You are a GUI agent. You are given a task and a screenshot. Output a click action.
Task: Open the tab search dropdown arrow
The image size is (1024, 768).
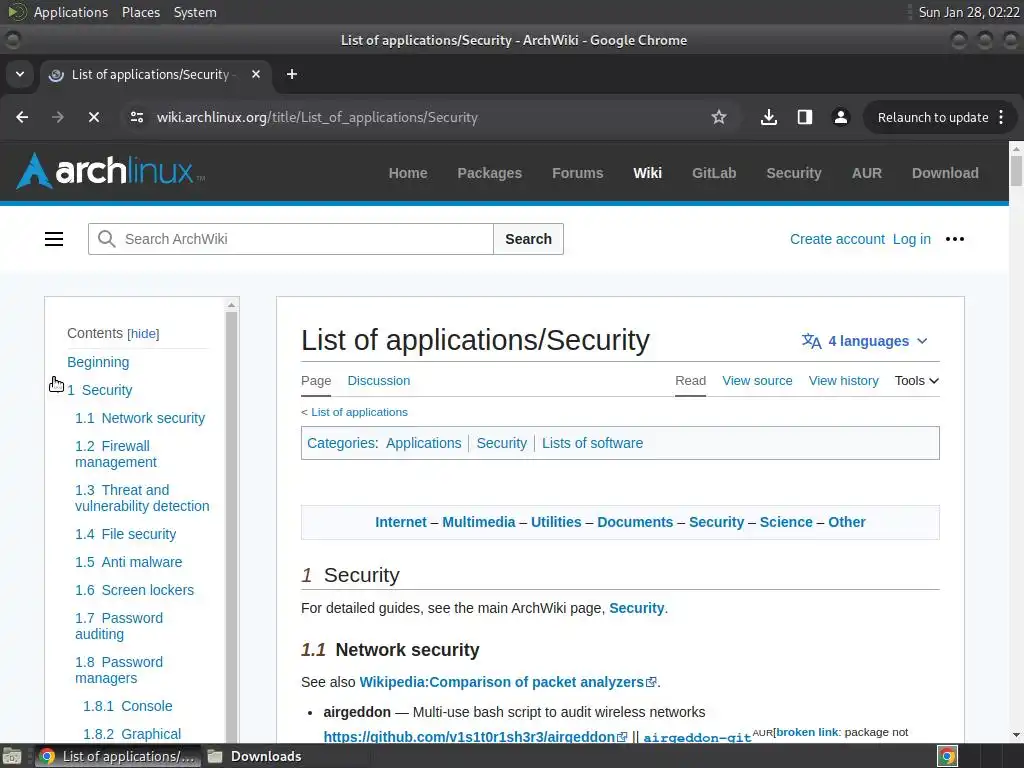coord(20,74)
